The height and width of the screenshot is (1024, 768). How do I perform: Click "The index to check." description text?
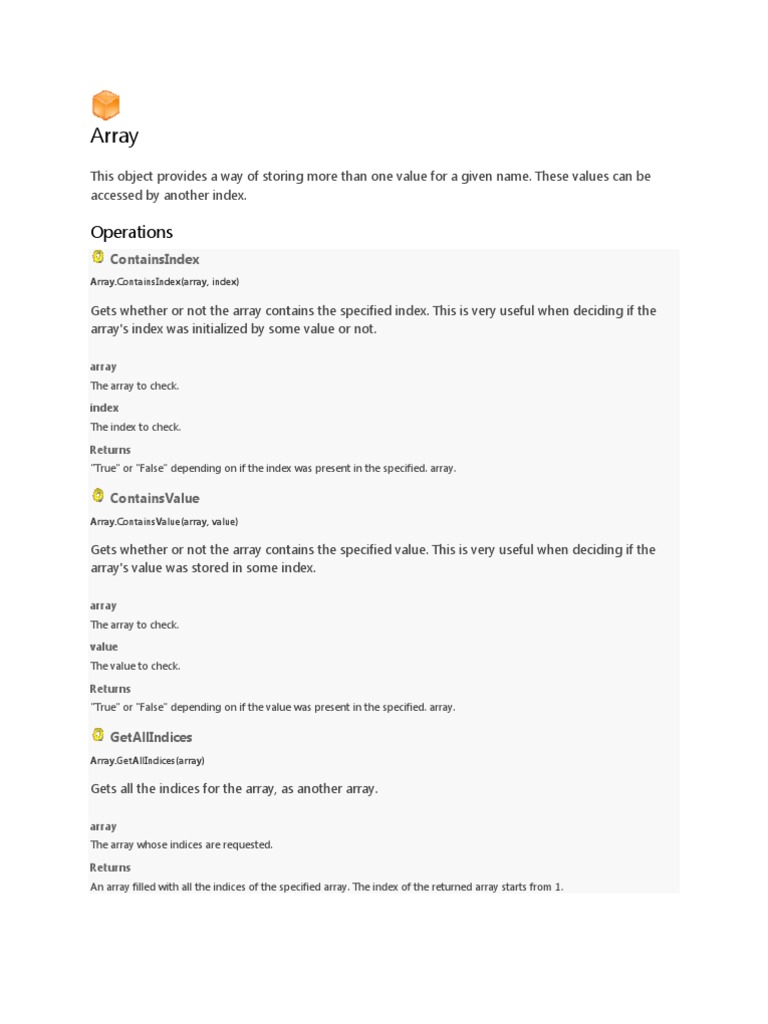[136, 427]
